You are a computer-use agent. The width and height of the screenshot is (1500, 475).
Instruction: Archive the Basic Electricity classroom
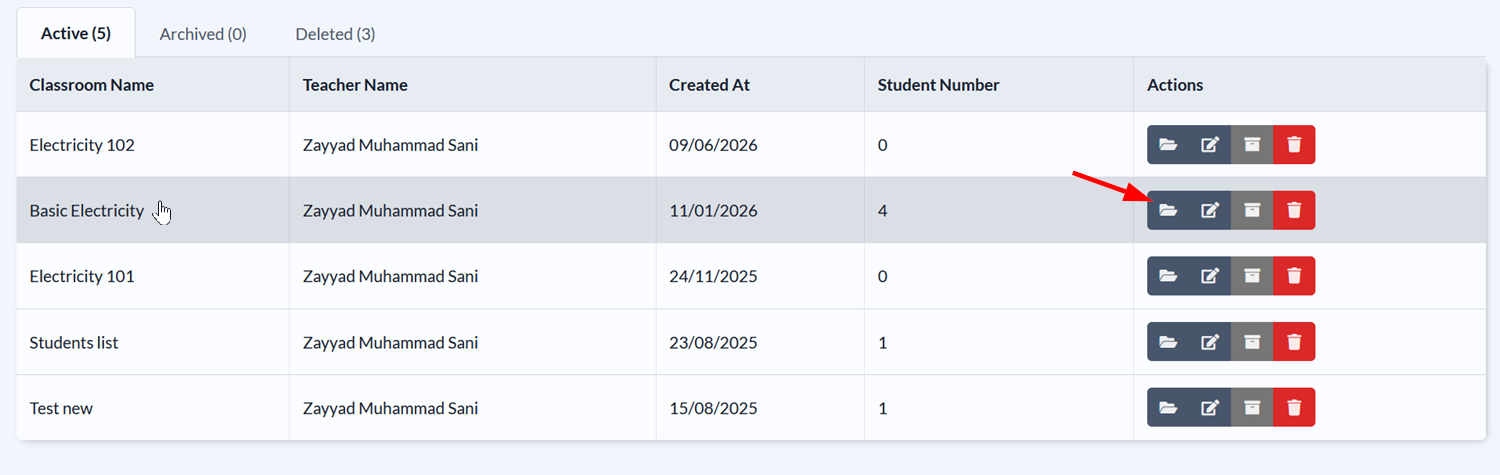point(1252,210)
